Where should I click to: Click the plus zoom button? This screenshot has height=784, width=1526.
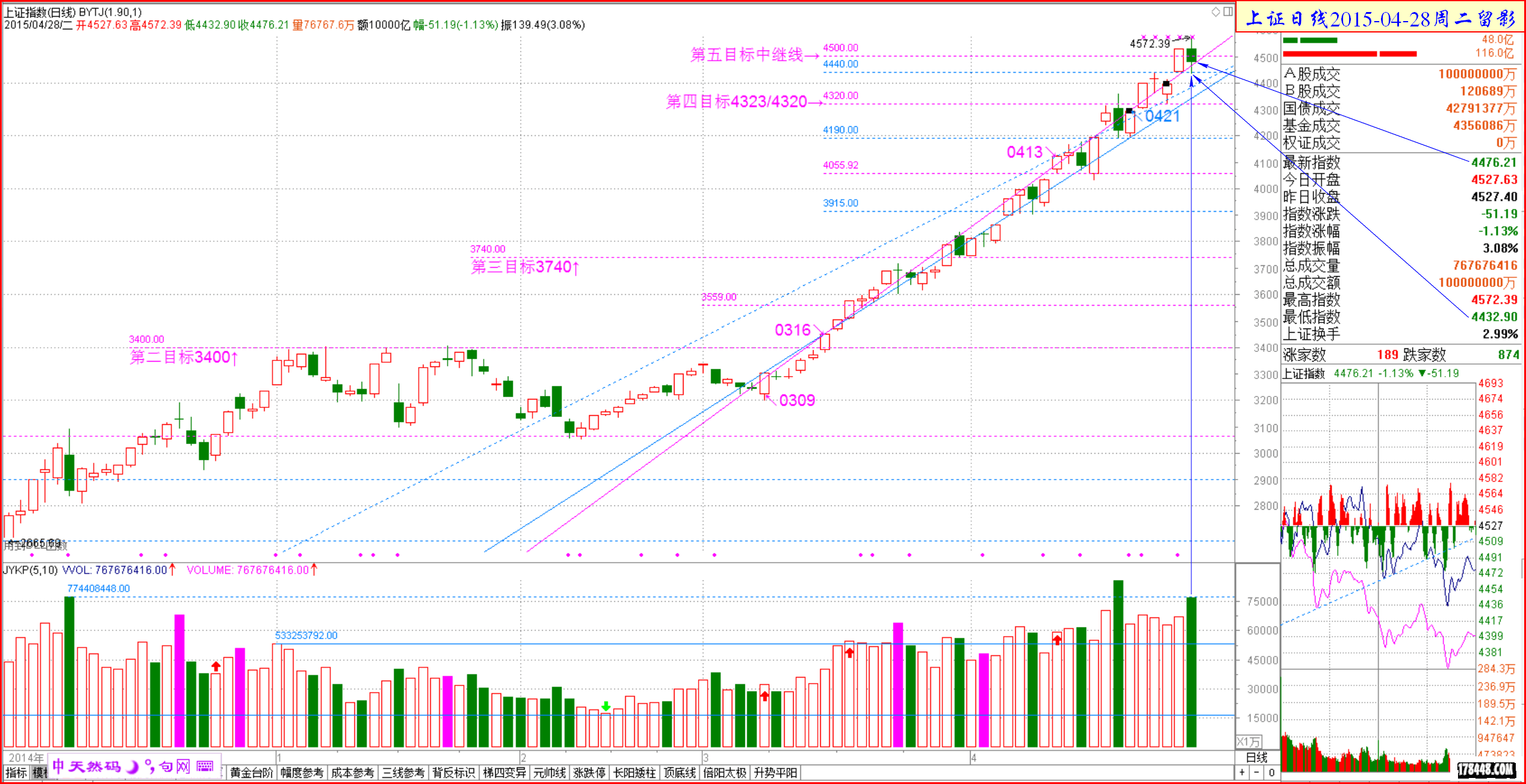[x=1242, y=773]
